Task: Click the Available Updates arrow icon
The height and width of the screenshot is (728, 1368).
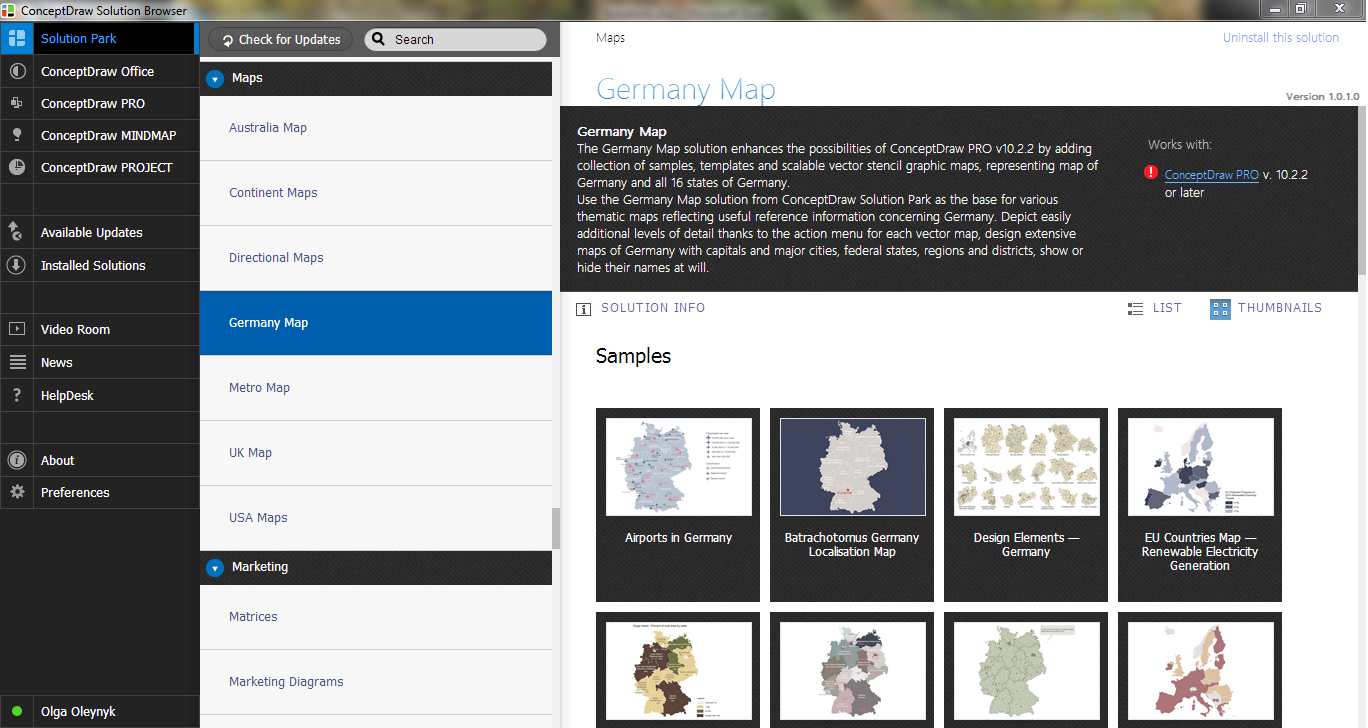Action: coord(16,232)
